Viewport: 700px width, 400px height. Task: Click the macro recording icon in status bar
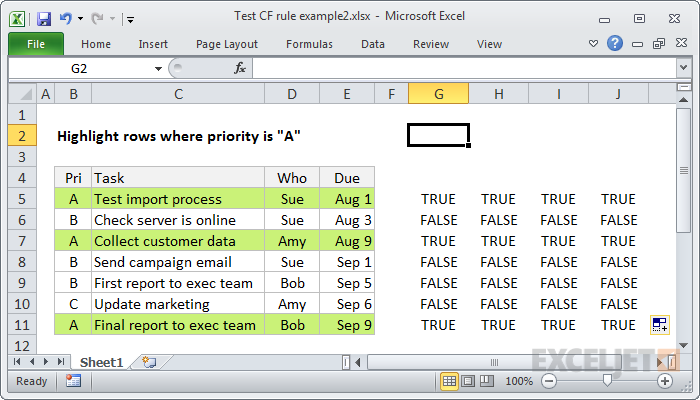pyautogui.click(x=73, y=381)
